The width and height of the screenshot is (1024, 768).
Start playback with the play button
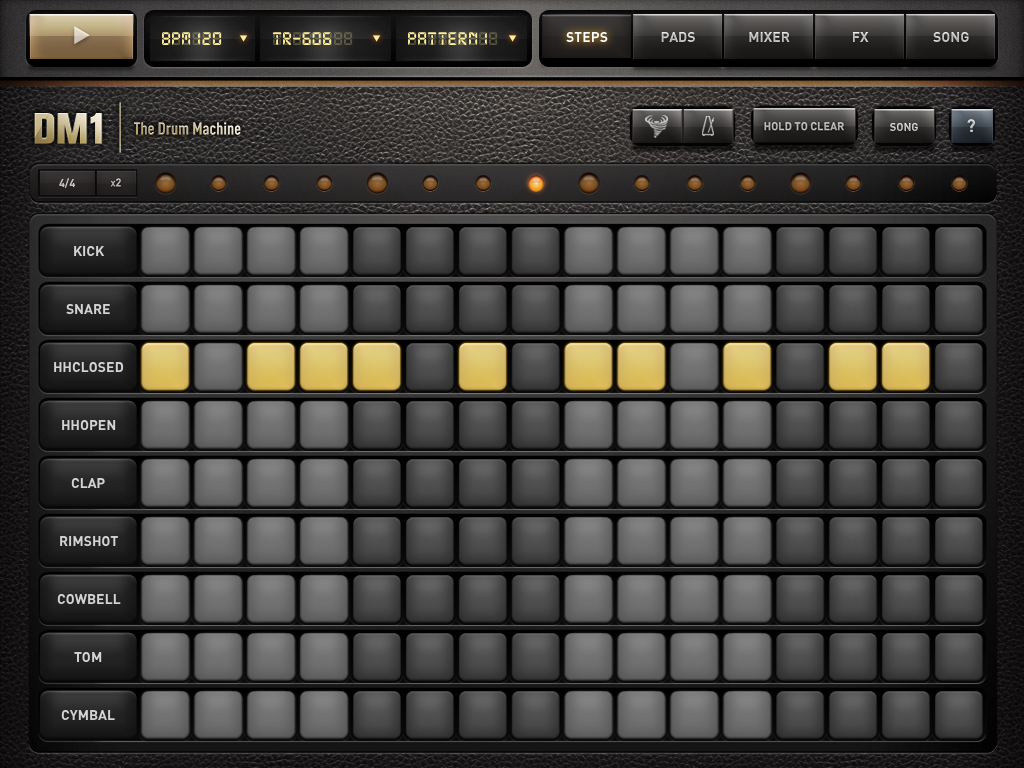[x=81, y=36]
